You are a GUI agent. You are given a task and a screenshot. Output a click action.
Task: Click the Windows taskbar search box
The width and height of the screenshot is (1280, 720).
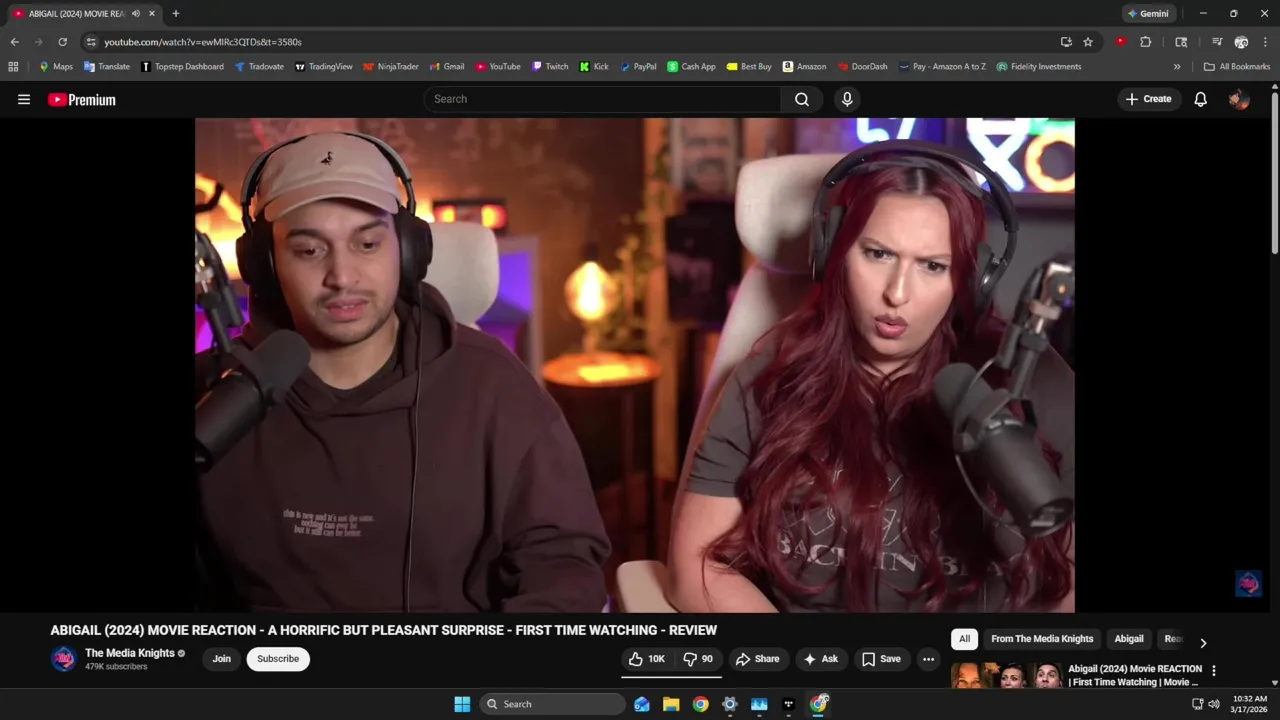(552, 704)
